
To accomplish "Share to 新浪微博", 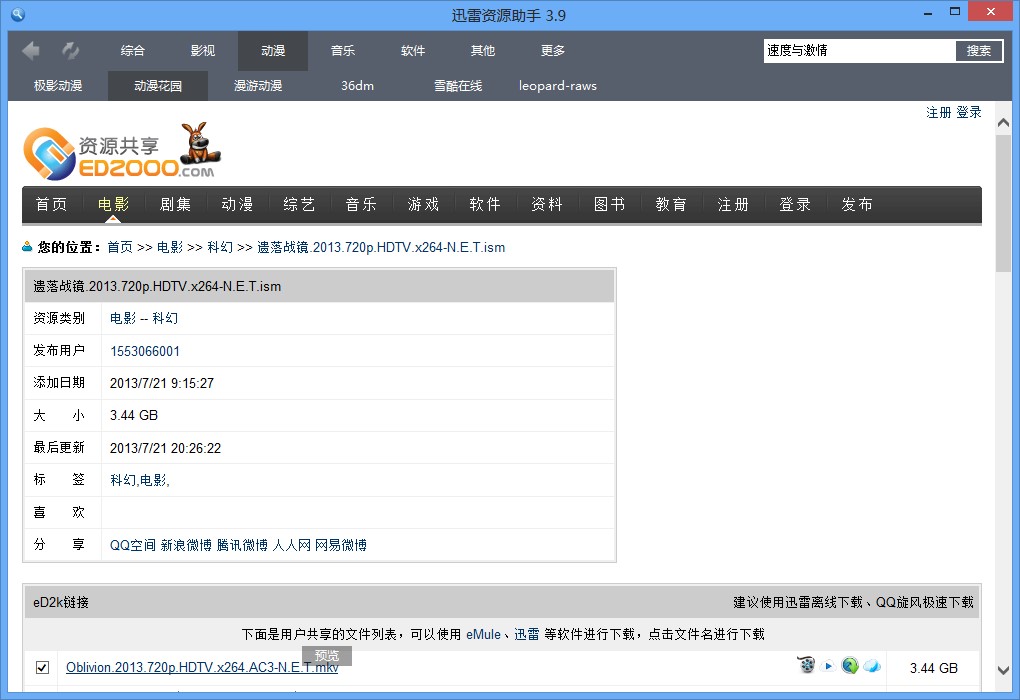I will pos(186,545).
